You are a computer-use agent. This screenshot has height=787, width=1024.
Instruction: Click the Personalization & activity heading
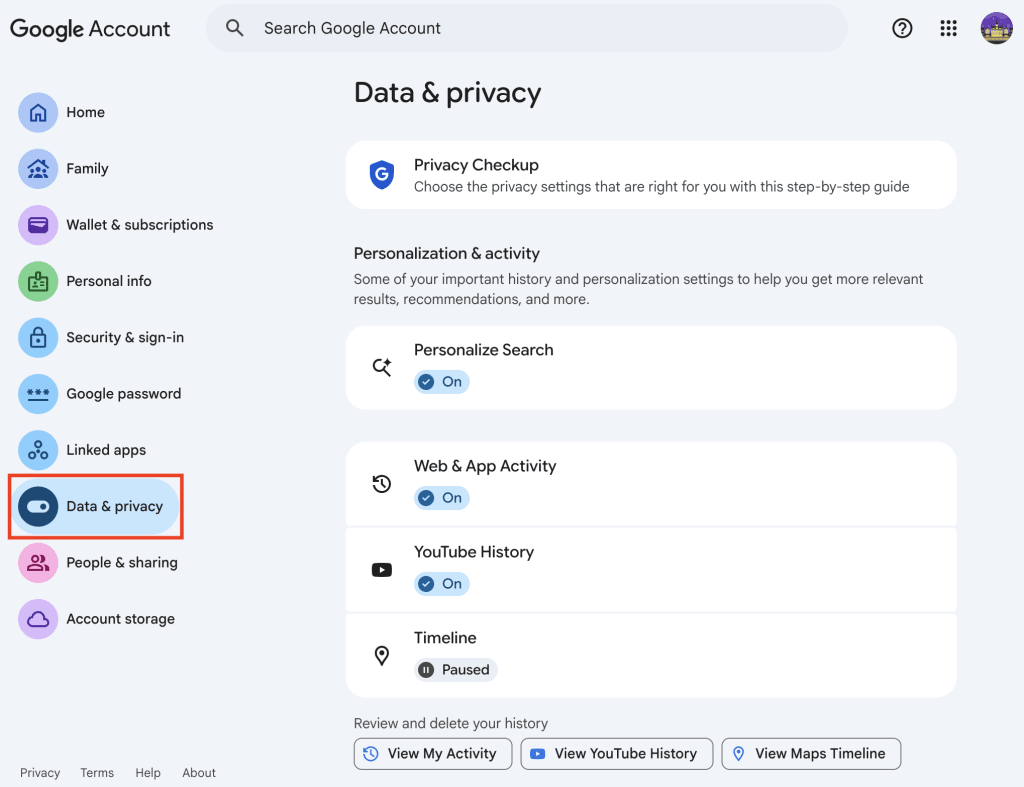click(x=447, y=253)
